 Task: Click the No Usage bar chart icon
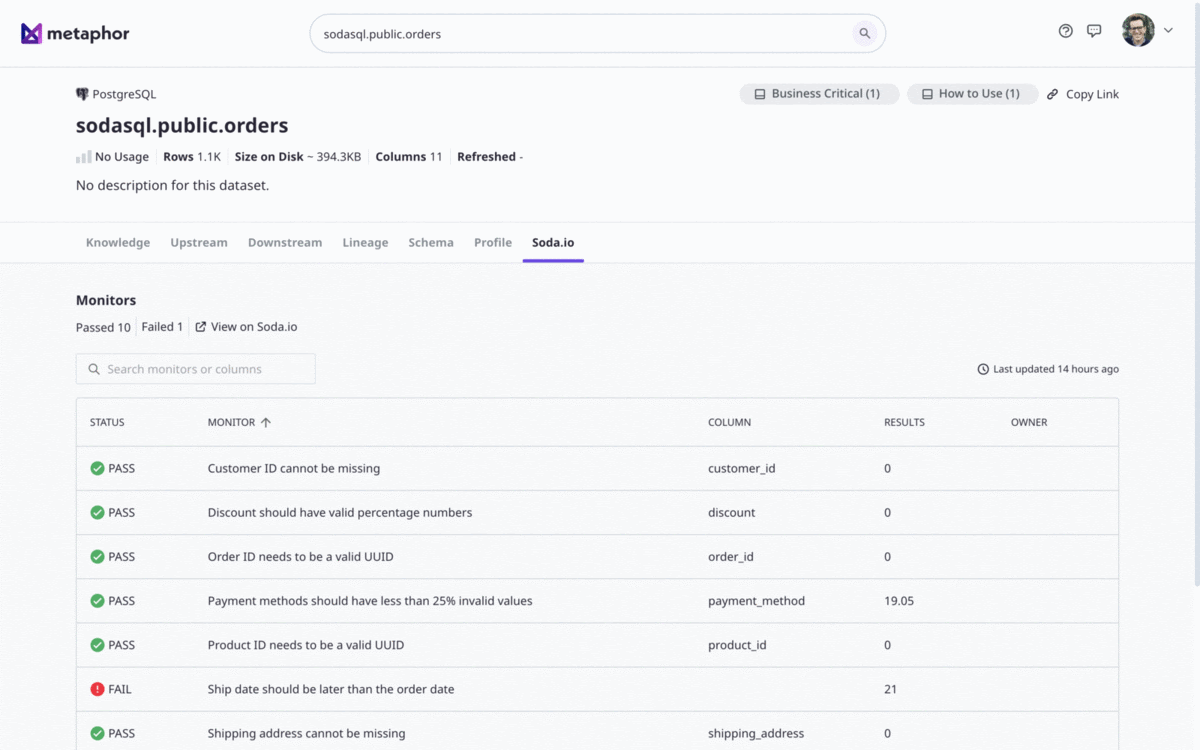point(84,157)
